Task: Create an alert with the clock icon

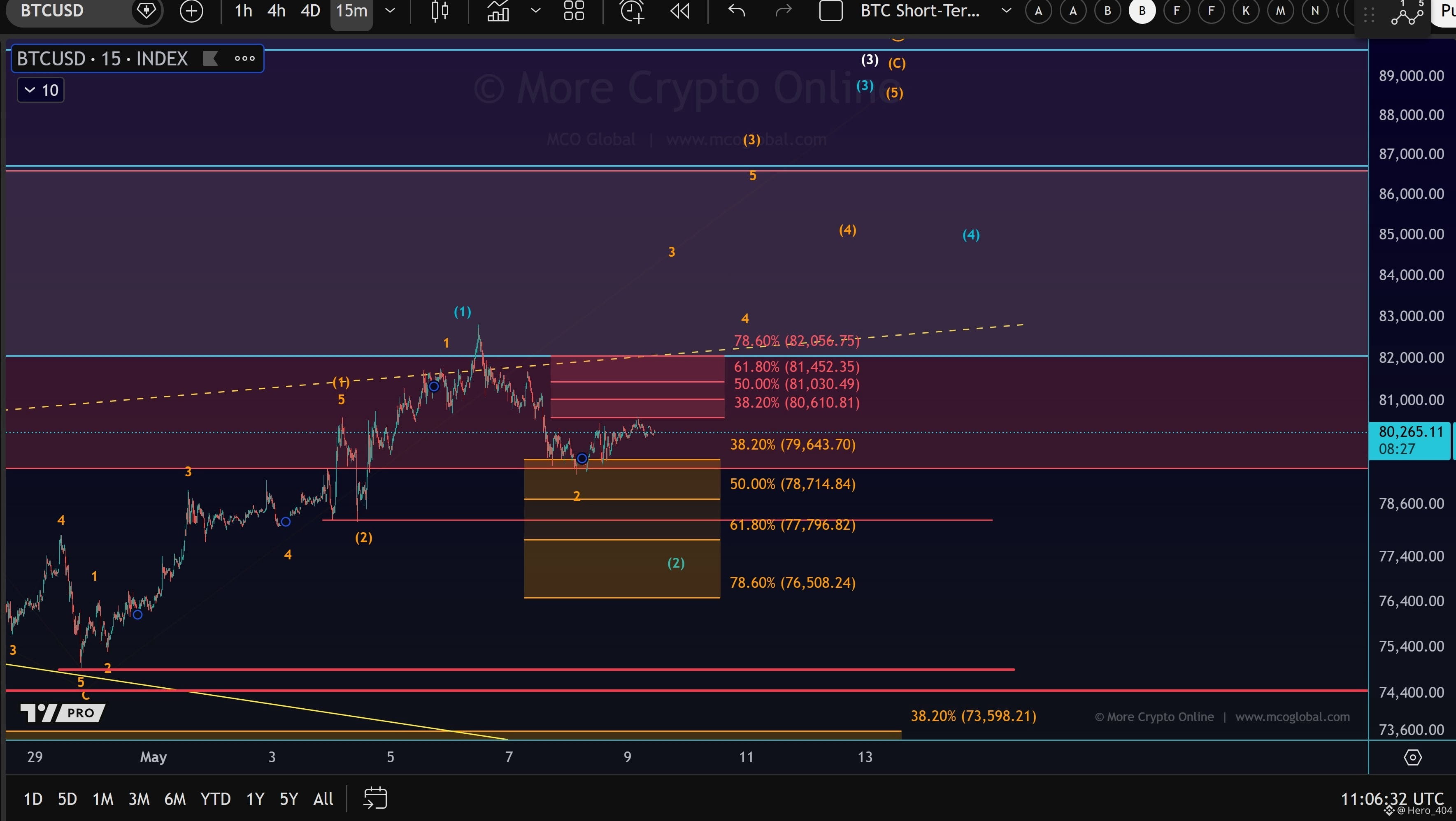Action: tap(632, 11)
